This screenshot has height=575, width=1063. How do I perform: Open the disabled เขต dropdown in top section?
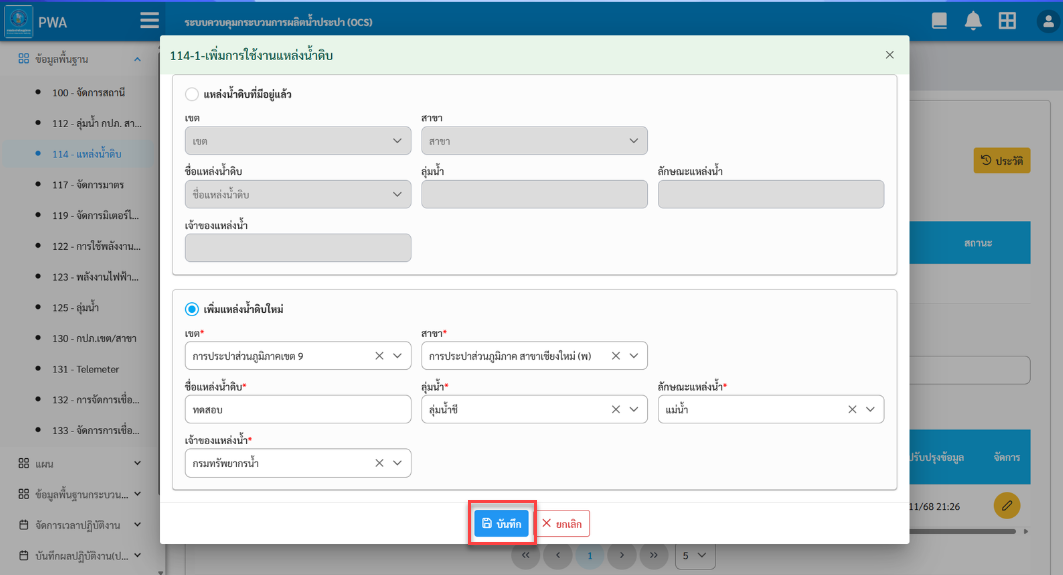click(298, 141)
